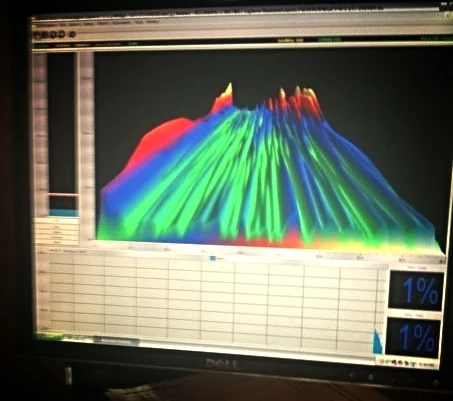Click the blue spike in the lower grid chart
Screen dimensions: 453x401
pos(377,341)
